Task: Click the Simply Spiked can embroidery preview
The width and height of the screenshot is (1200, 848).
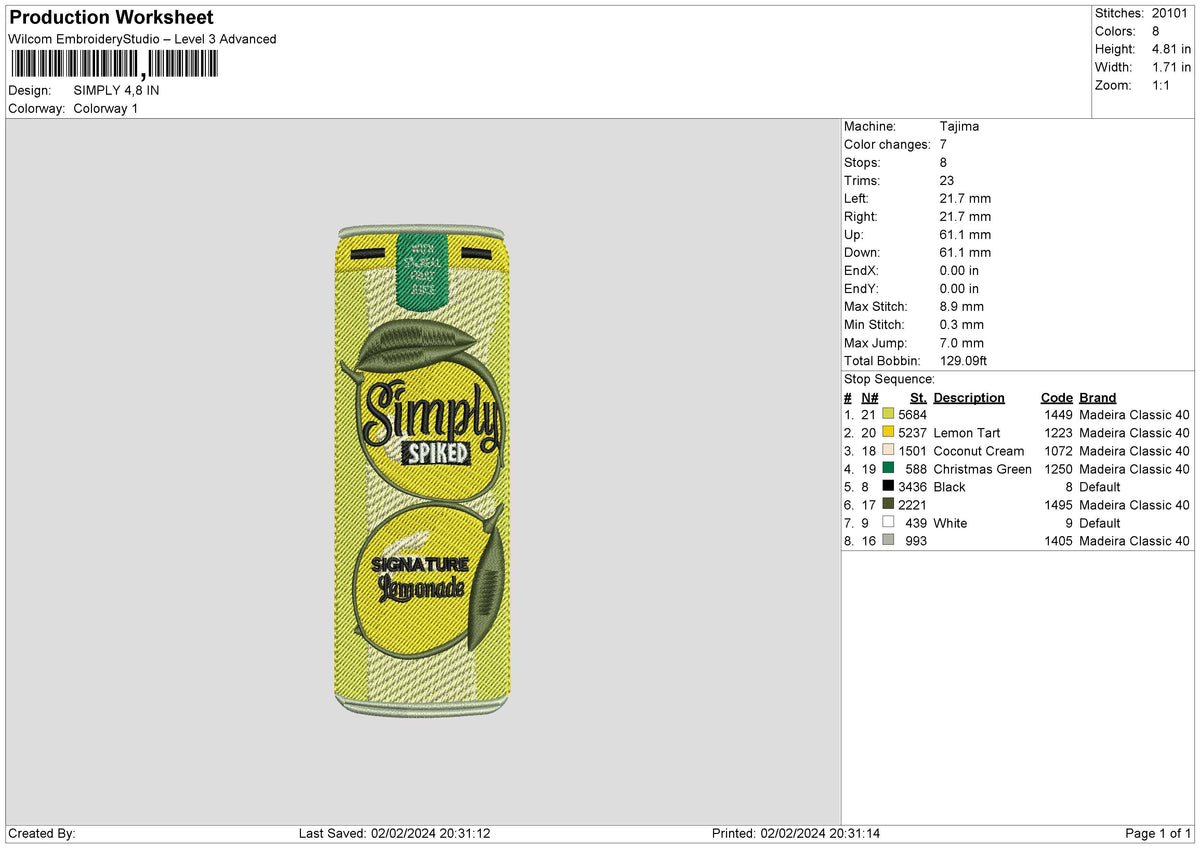Action: pyautogui.click(x=422, y=469)
